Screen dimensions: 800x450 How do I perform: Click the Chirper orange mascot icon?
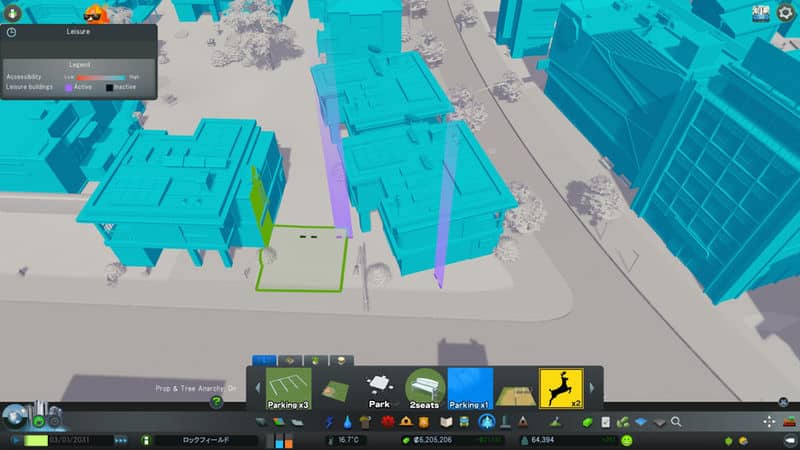(x=97, y=12)
